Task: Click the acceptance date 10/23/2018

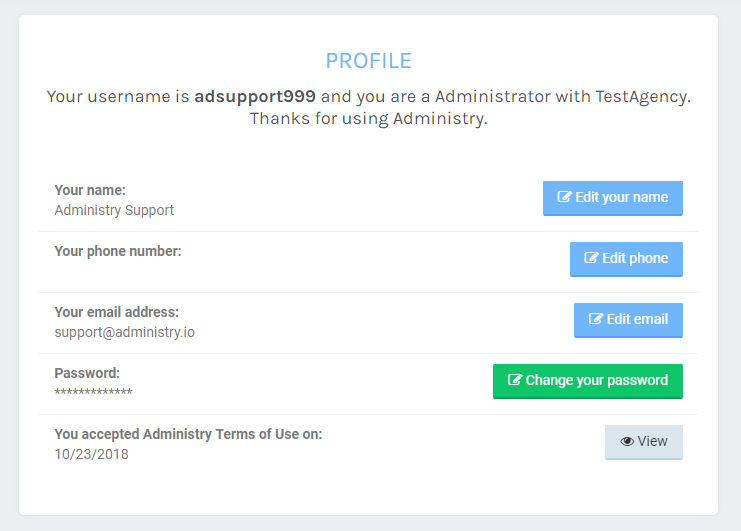Action: [x=91, y=454]
